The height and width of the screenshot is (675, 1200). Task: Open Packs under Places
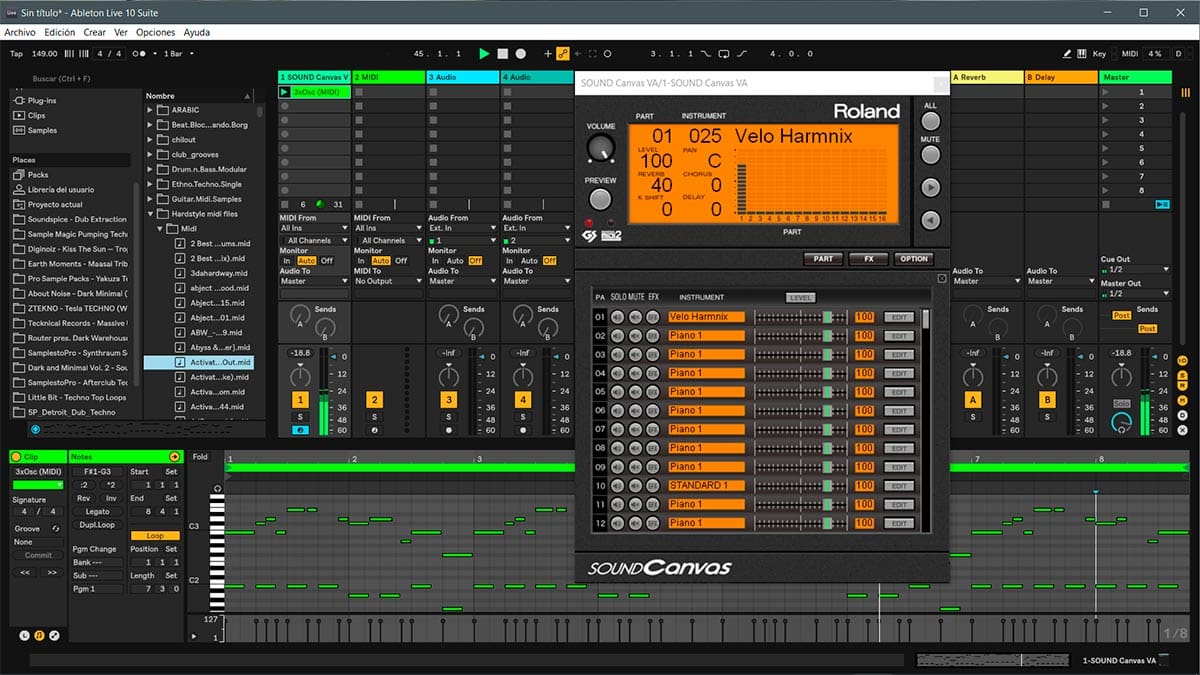point(38,175)
